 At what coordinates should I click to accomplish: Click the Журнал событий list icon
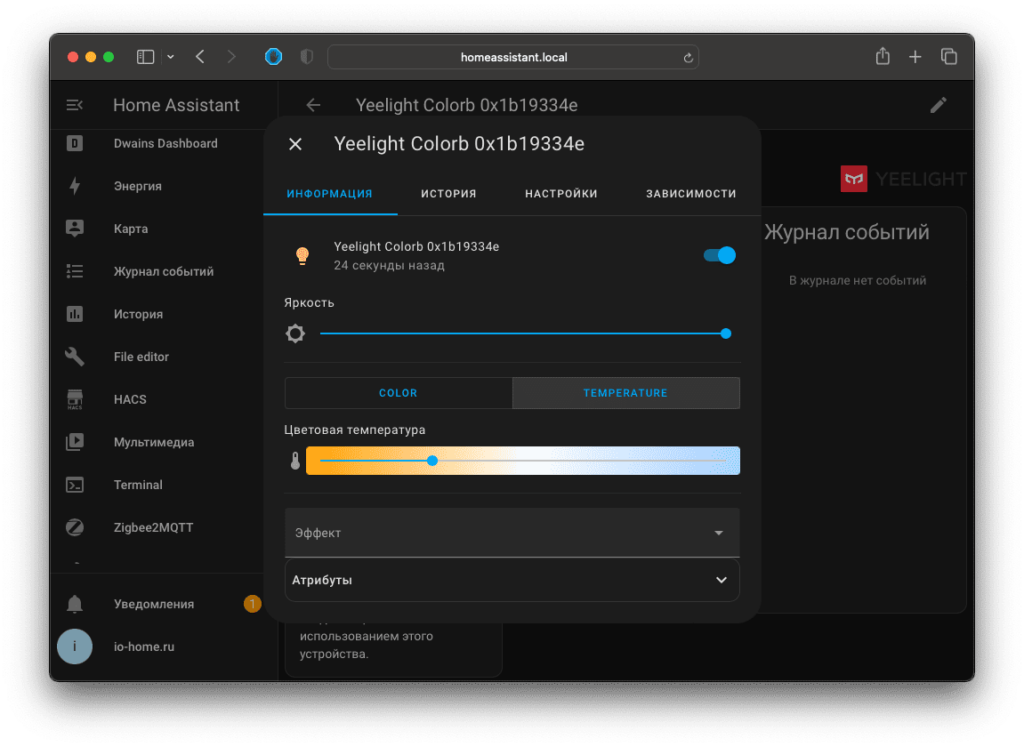(74, 271)
